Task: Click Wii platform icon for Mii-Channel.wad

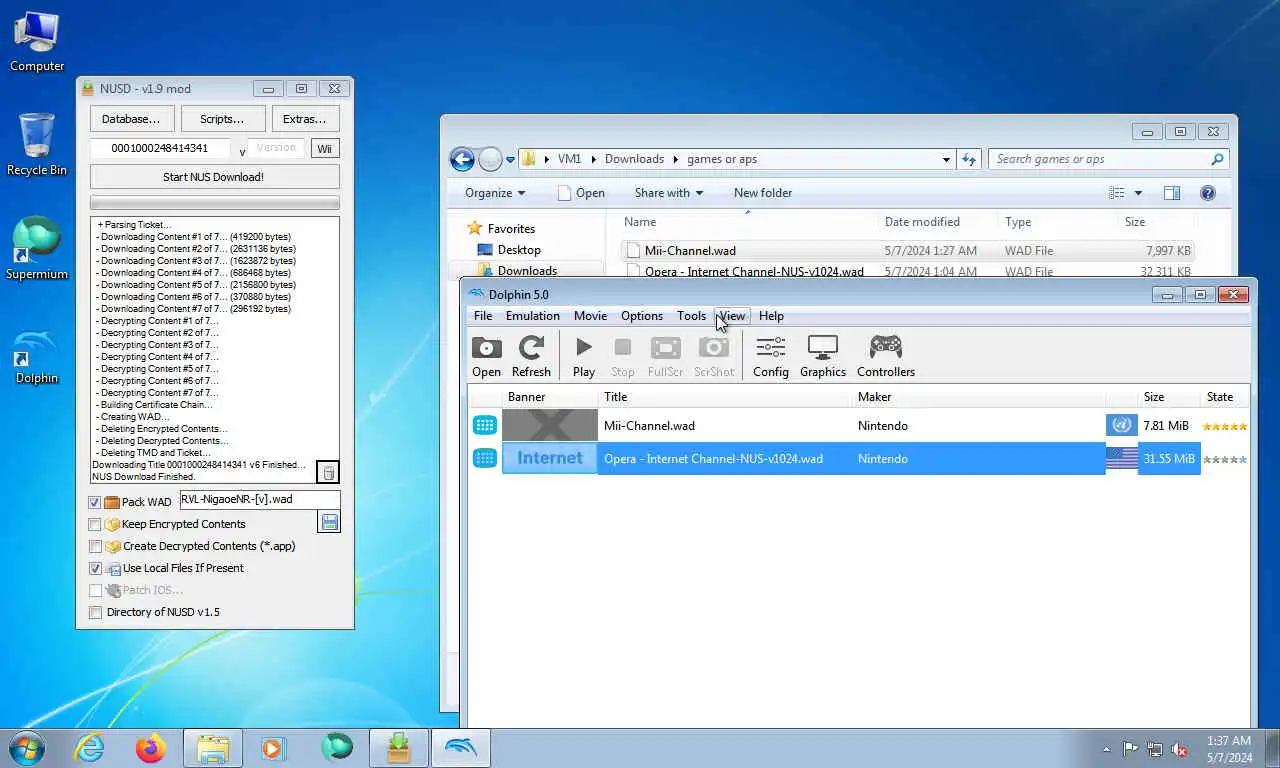Action: [485, 426]
